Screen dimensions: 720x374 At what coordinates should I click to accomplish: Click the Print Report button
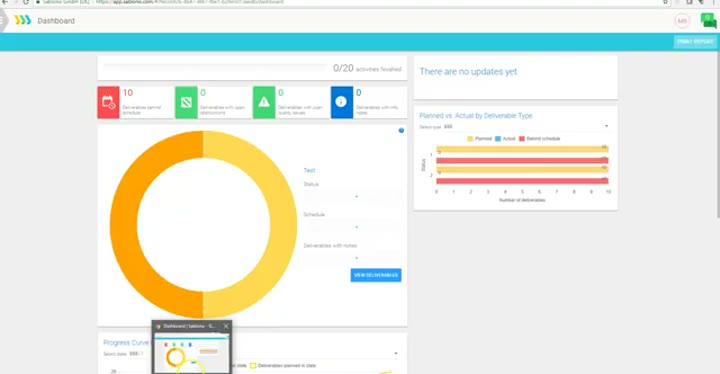pos(695,41)
